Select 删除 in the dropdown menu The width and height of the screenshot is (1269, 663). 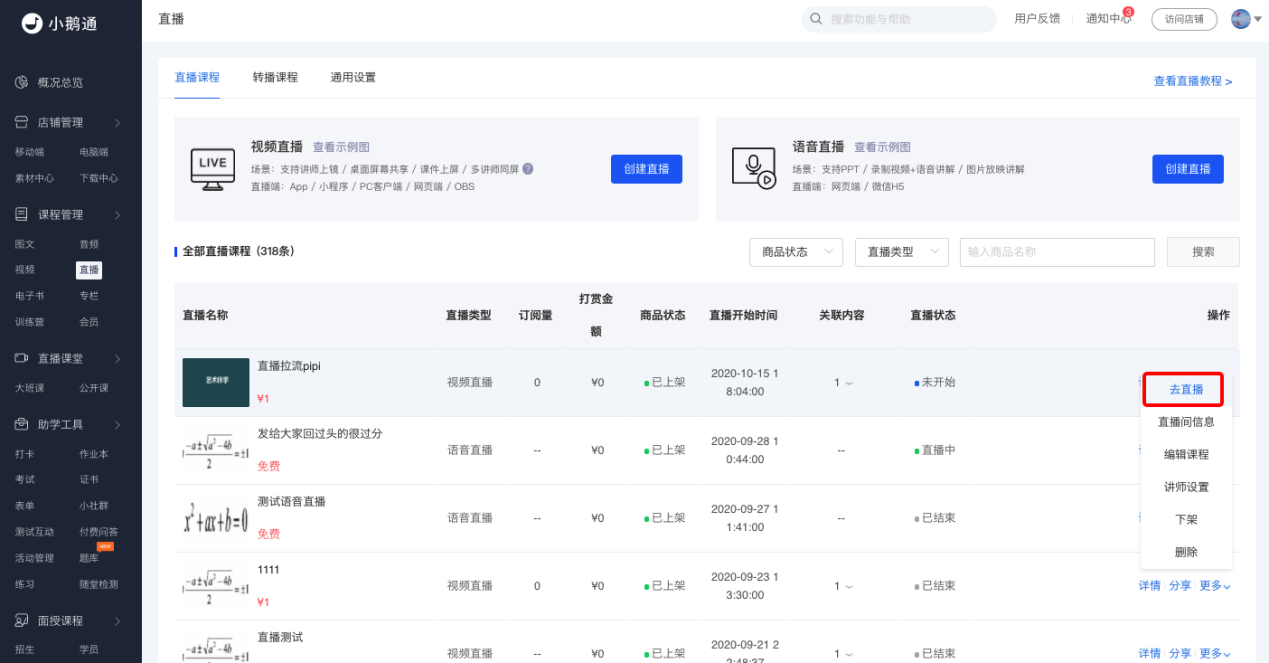click(x=1186, y=552)
